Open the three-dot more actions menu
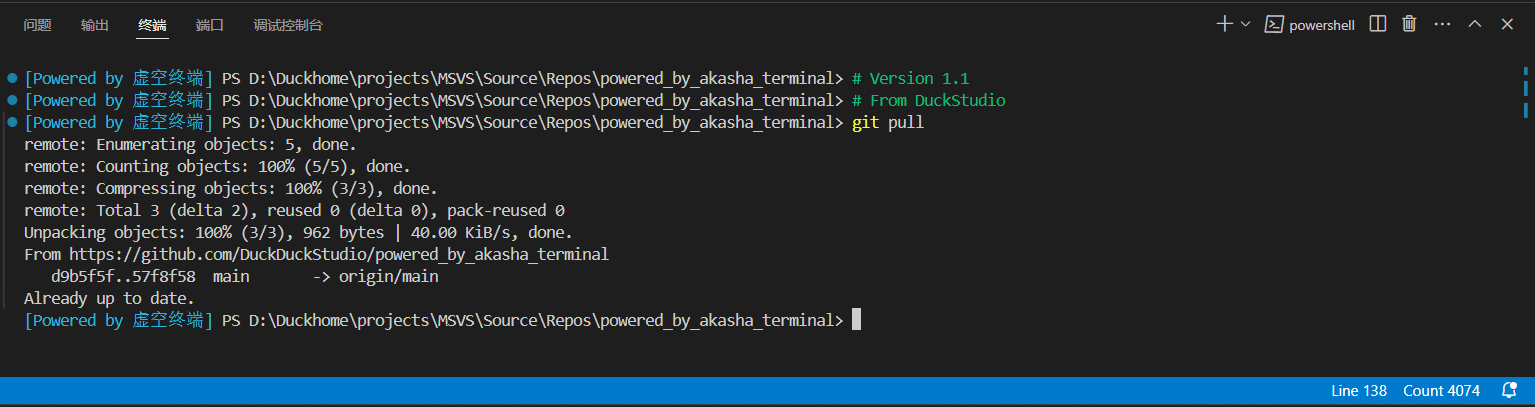This screenshot has width=1535, height=407. coord(1441,24)
